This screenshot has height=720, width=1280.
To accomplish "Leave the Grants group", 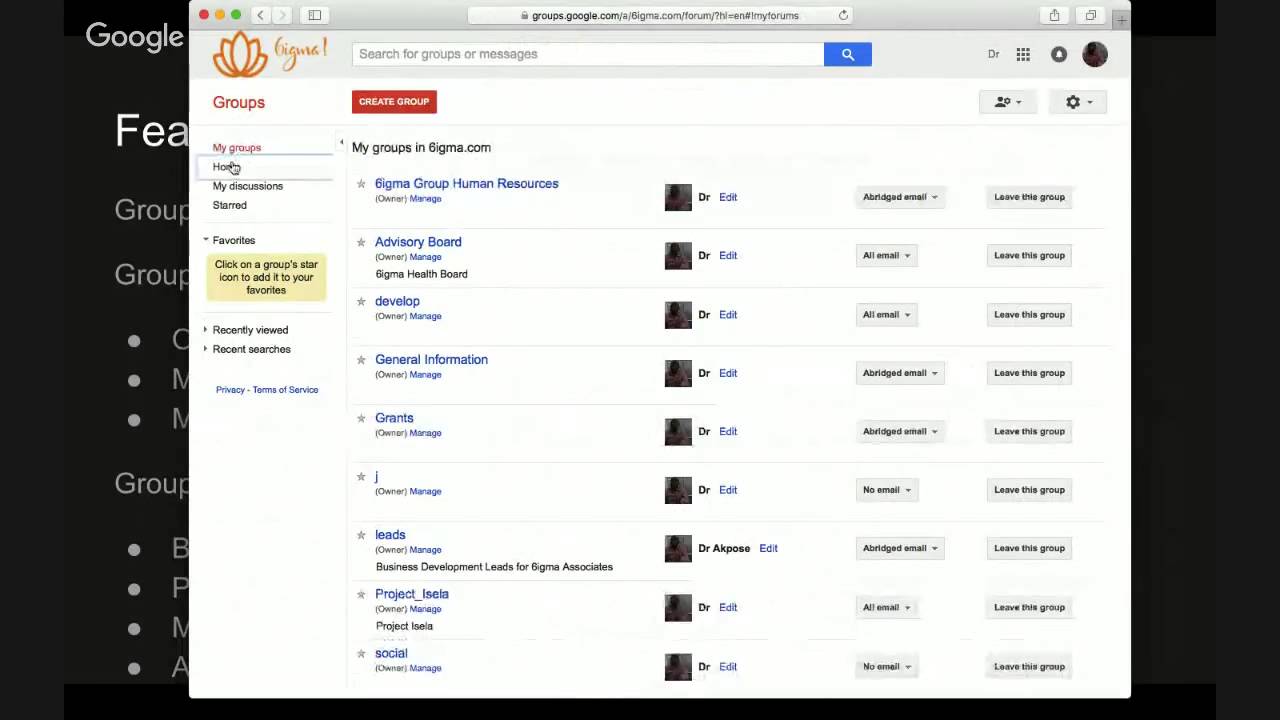I will tap(1029, 431).
